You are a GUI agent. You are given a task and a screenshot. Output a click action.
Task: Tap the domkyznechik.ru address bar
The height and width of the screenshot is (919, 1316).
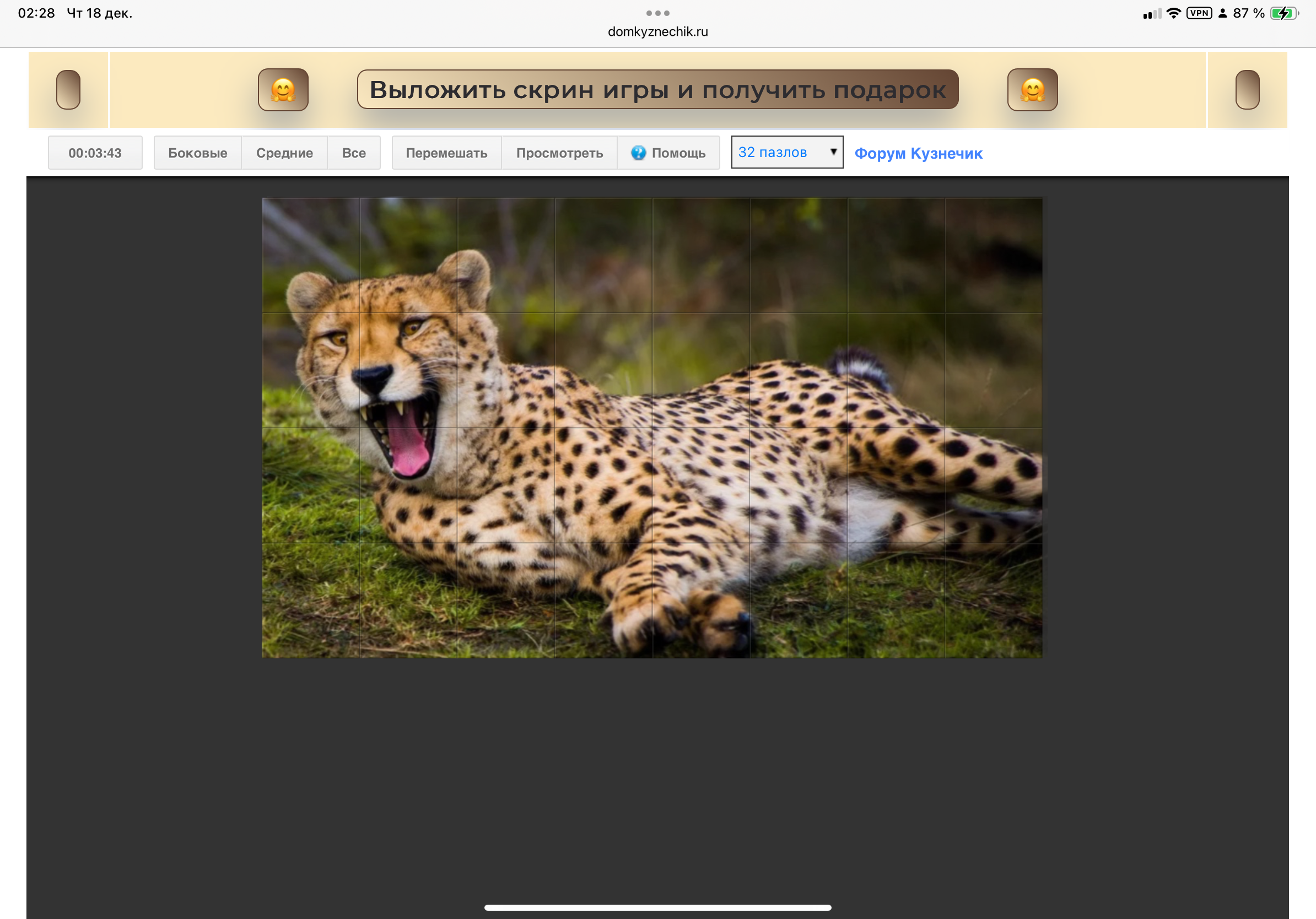657,31
